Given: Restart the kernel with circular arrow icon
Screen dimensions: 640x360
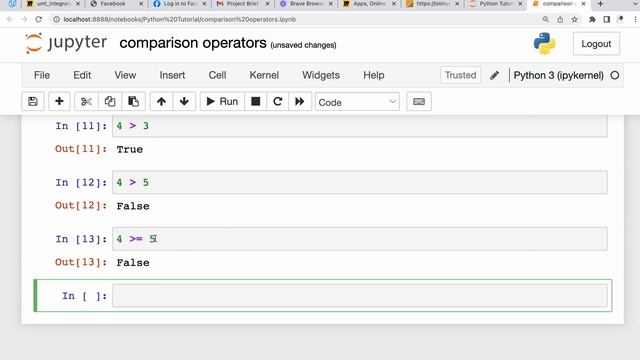Looking at the screenshot, I should (x=278, y=101).
